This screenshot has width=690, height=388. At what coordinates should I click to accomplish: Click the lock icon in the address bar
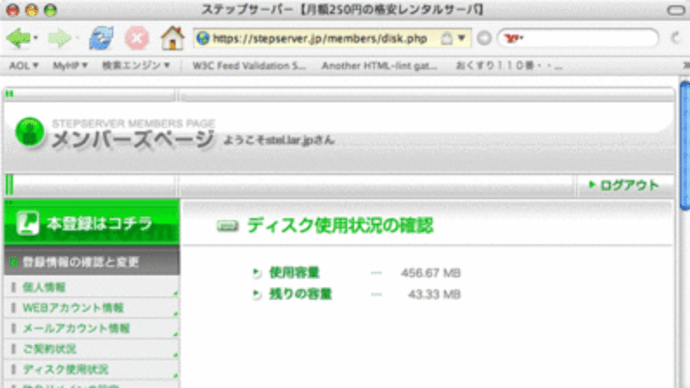[x=446, y=38]
